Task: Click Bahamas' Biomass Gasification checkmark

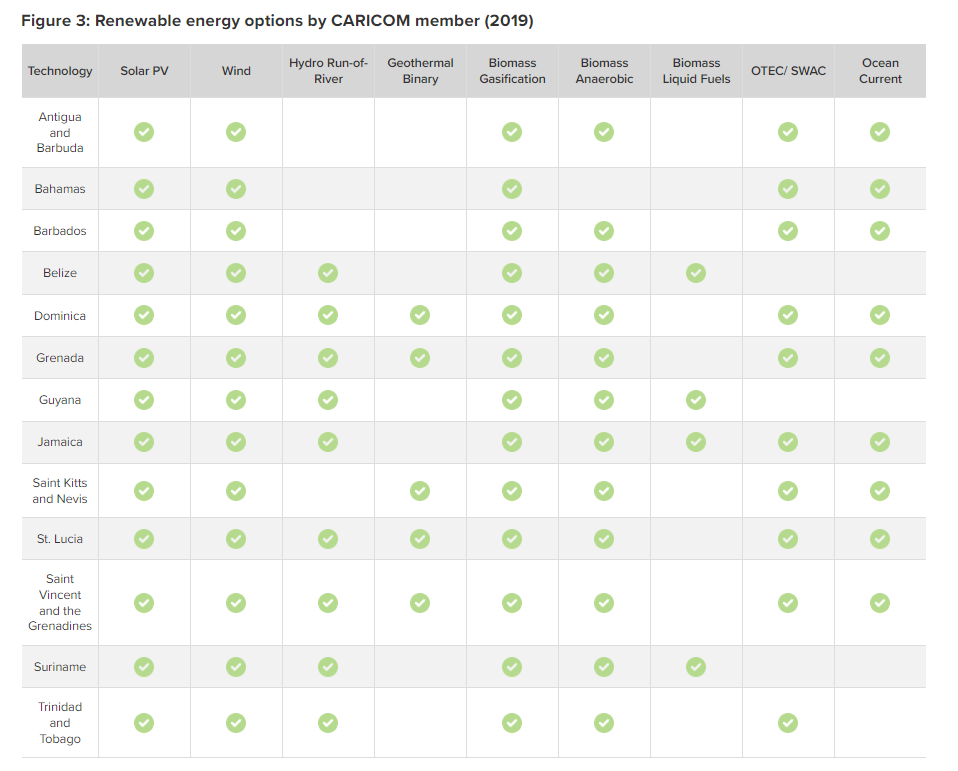Action: [x=512, y=189]
